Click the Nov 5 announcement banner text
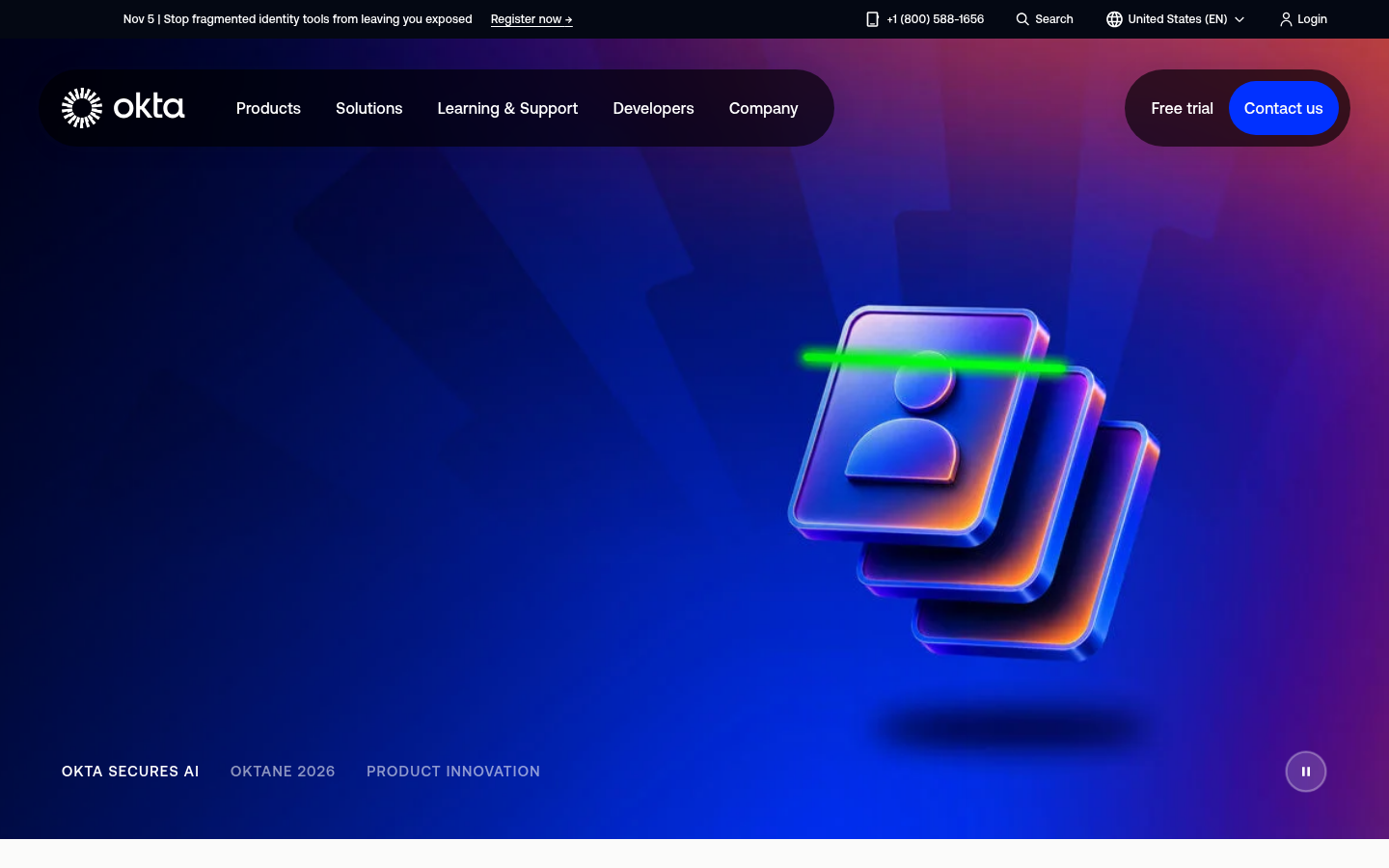This screenshot has width=1389, height=868. click(x=297, y=19)
